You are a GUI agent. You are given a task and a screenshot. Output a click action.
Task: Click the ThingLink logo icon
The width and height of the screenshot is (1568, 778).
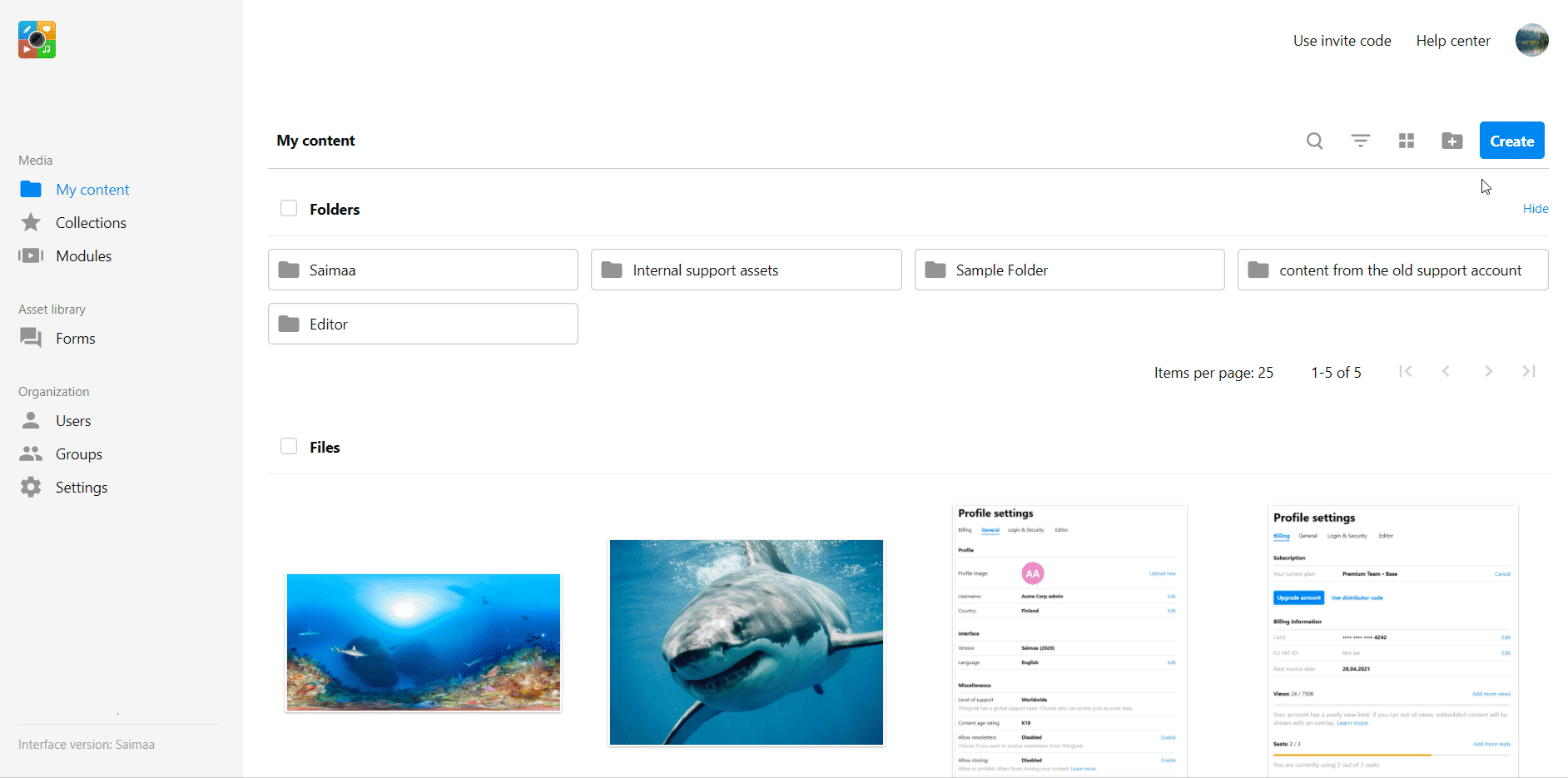coord(37,40)
